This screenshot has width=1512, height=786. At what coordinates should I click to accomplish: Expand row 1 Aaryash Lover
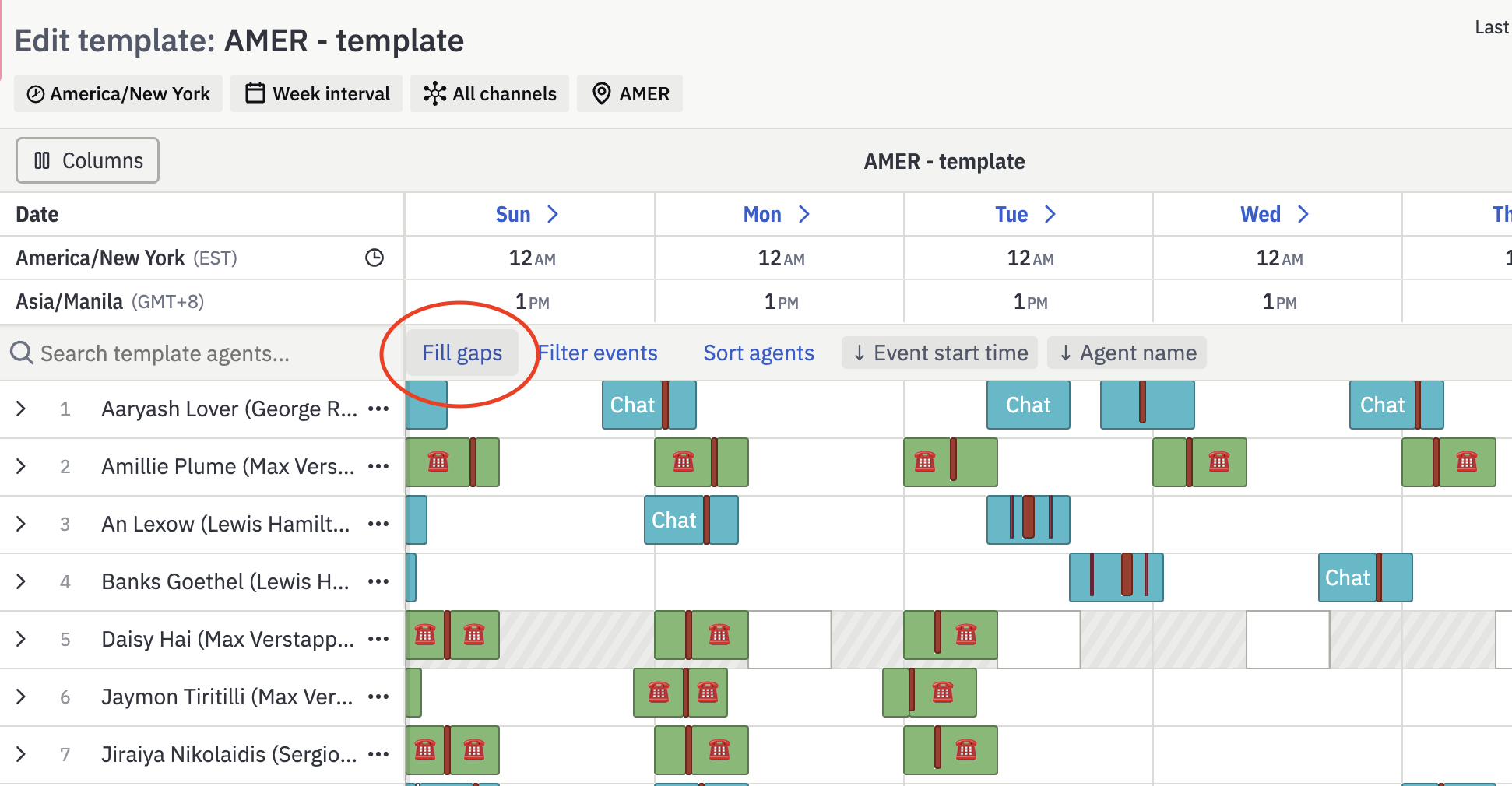(x=21, y=409)
